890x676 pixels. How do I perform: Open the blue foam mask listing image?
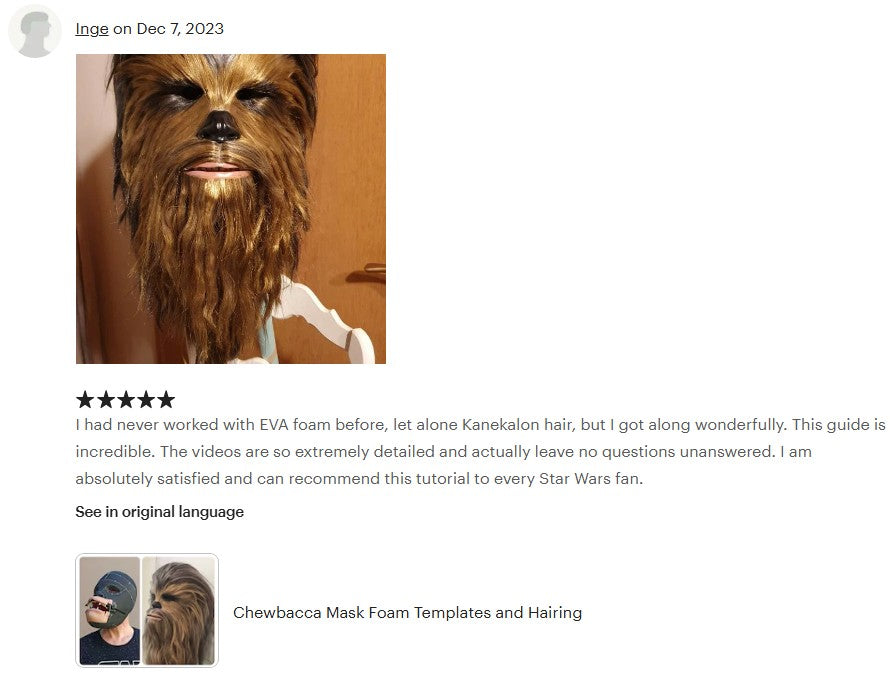click(110, 610)
